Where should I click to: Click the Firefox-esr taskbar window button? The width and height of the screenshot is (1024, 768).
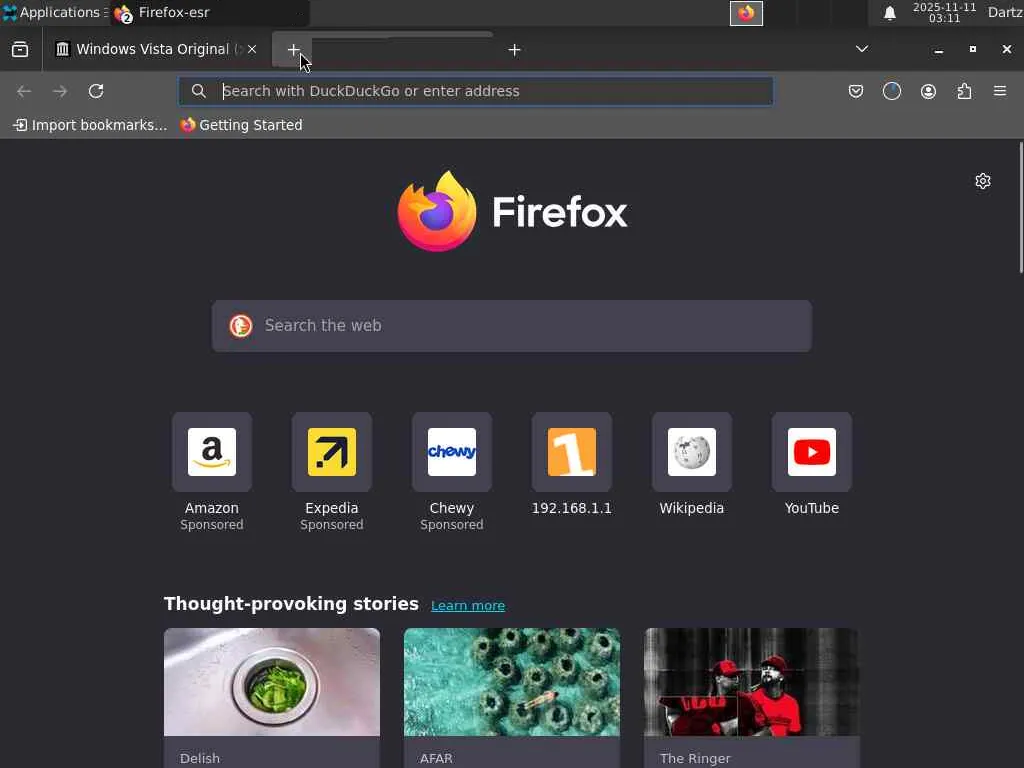[x=209, y=12]
